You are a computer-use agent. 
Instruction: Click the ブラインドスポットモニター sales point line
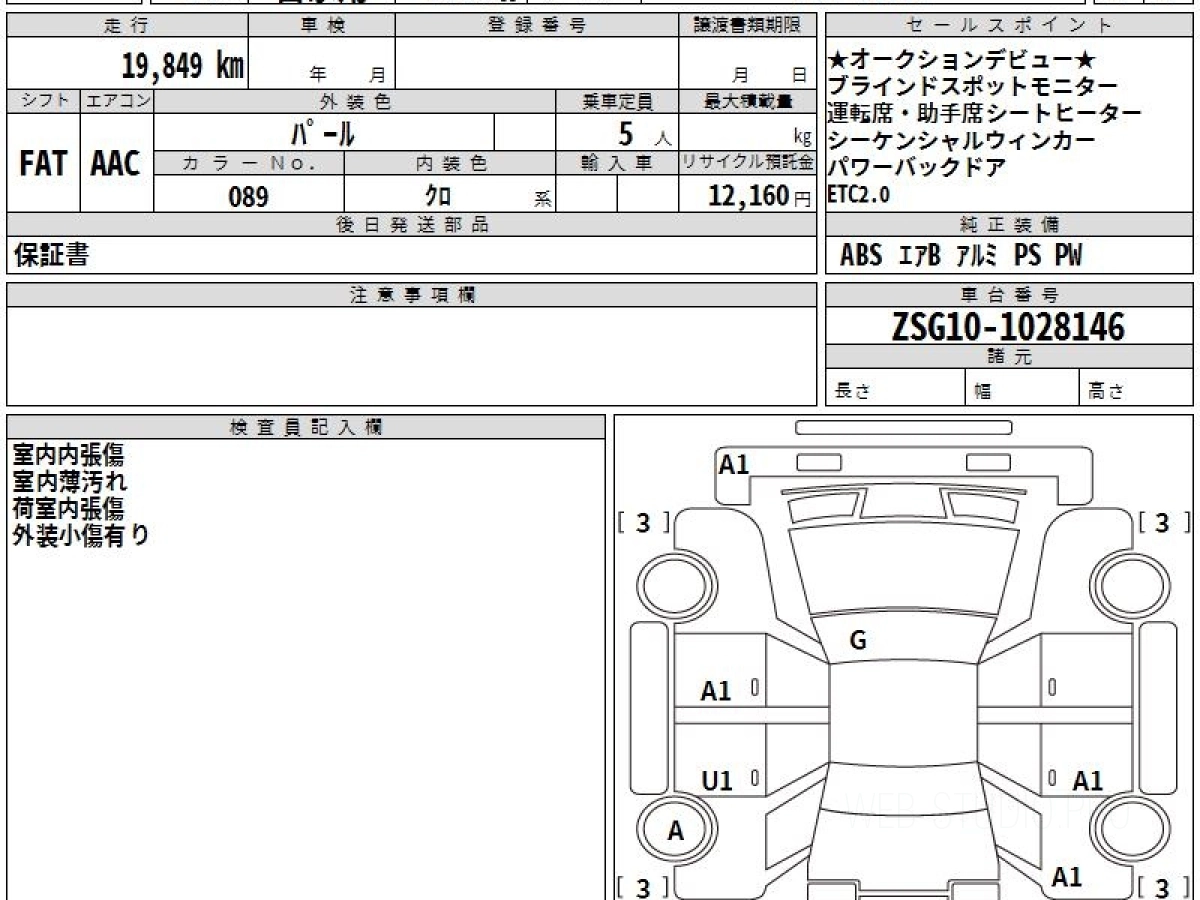point(973,86)
